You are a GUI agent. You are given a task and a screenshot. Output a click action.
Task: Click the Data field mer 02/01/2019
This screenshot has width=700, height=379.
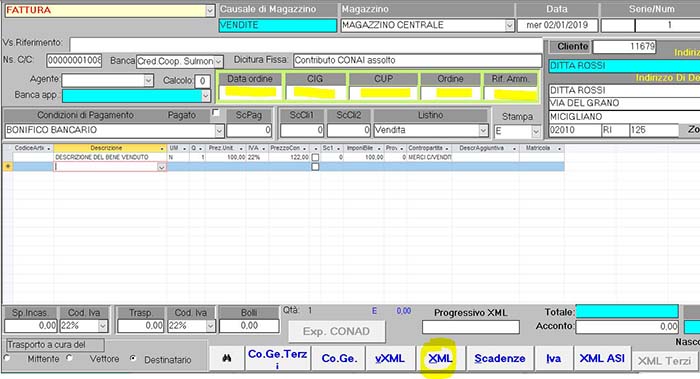click(x=557, y=25)
